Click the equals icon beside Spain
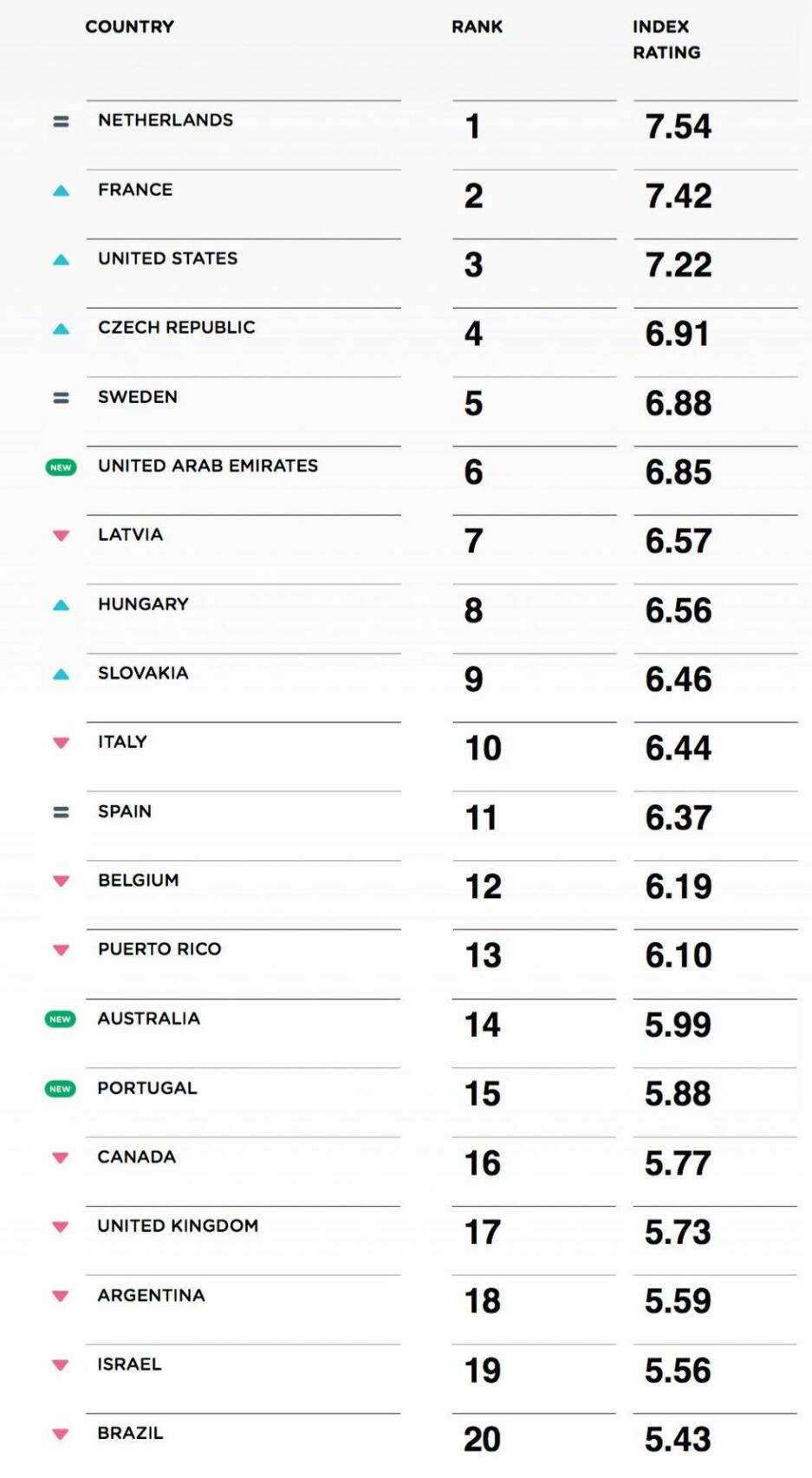 click(x=61, y=812)
